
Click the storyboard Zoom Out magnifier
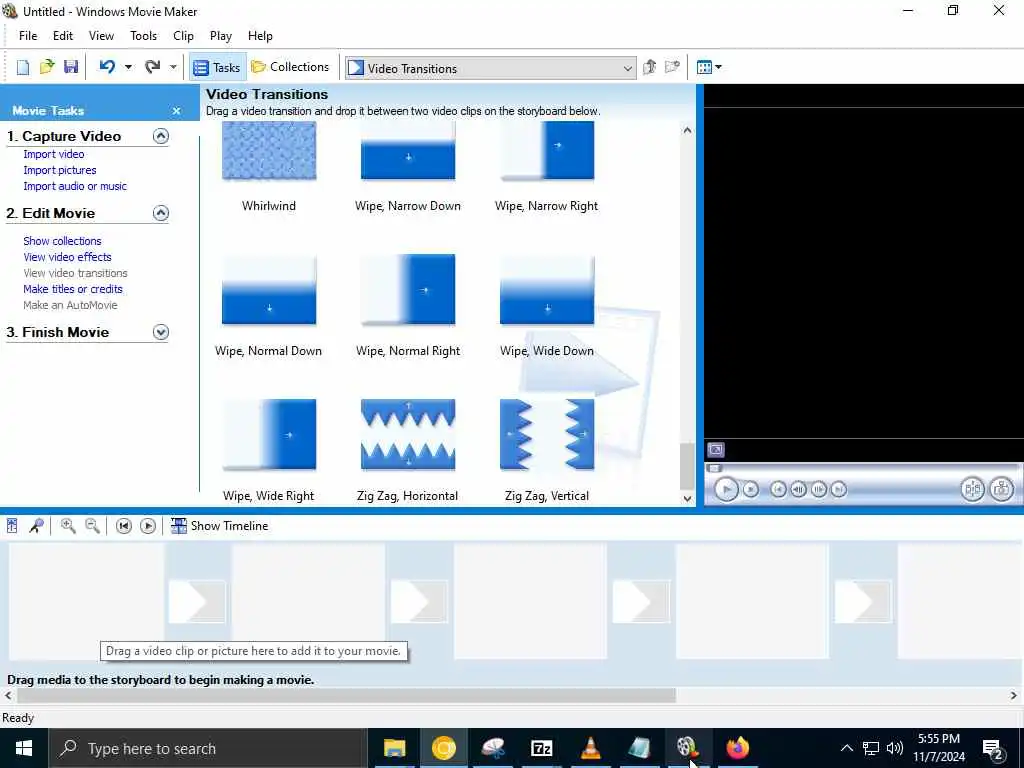(x=93, y=526)
